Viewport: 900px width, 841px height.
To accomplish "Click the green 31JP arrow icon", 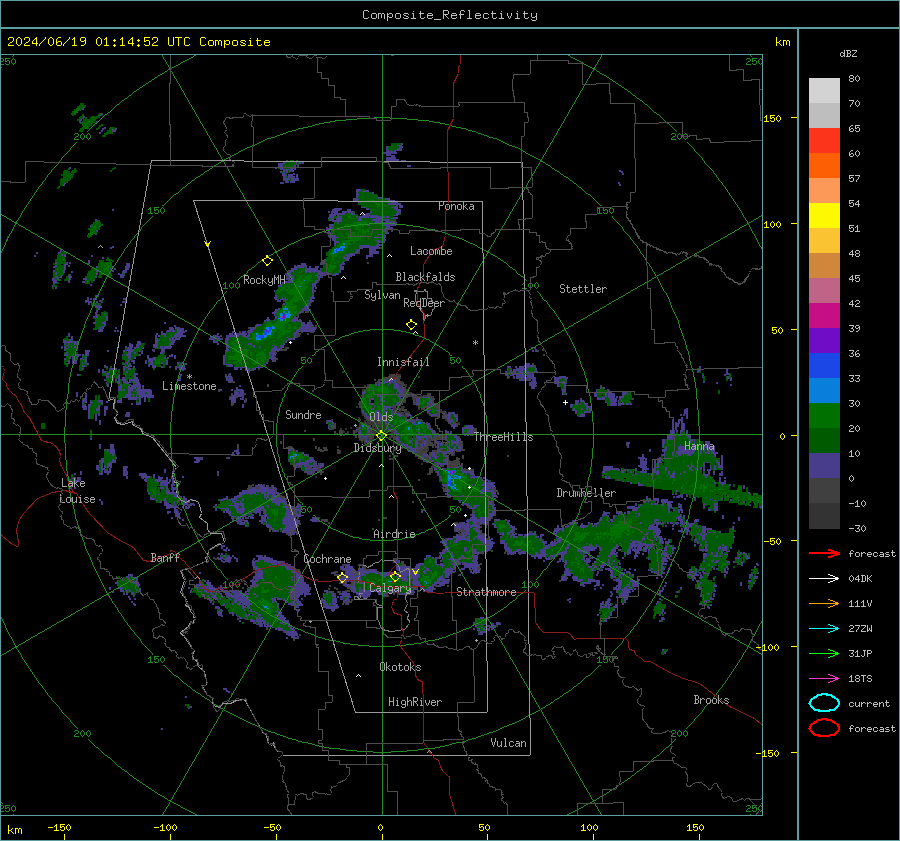I will pos(824,653).
